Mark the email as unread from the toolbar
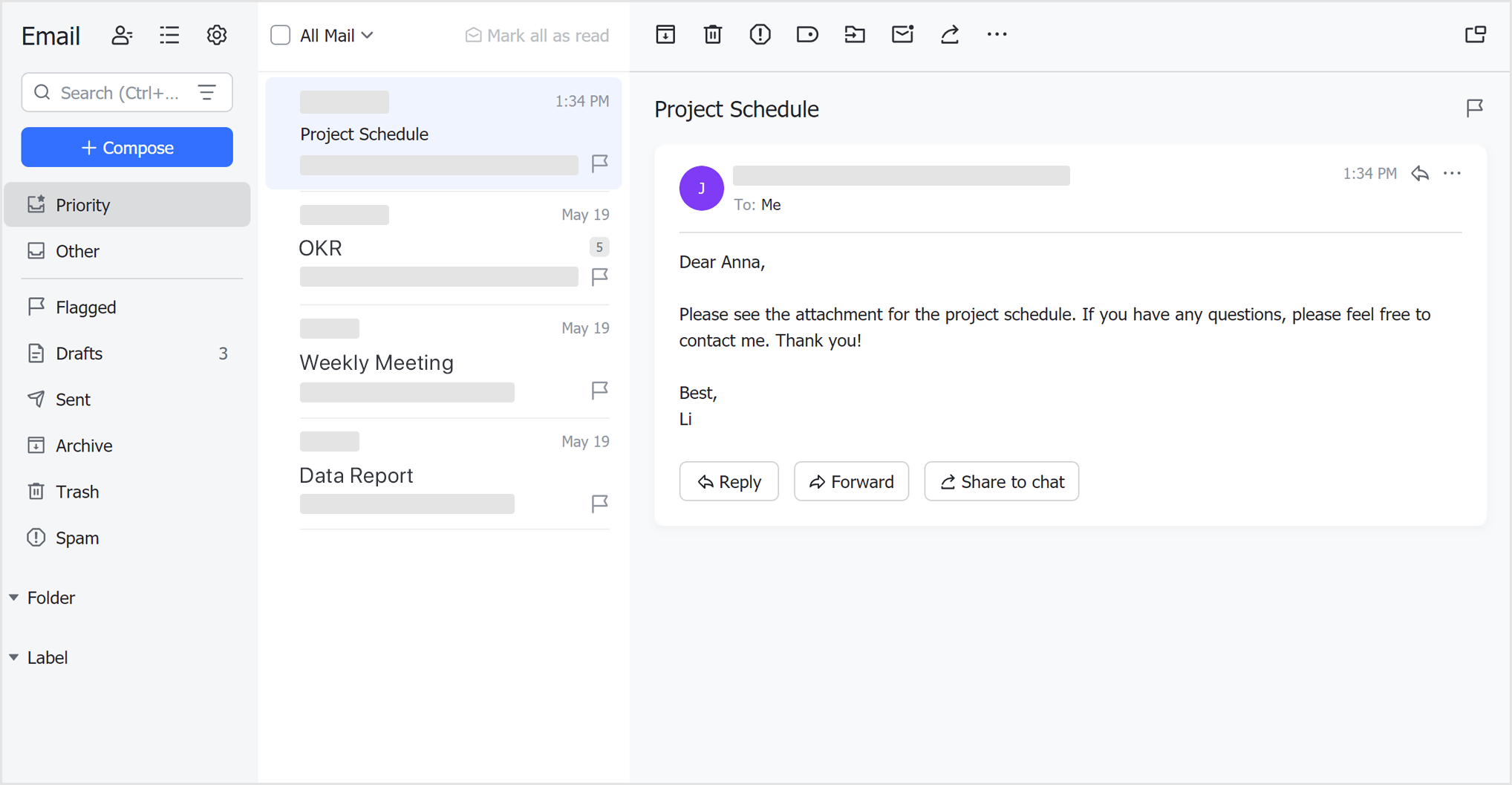 pos(902,34)
